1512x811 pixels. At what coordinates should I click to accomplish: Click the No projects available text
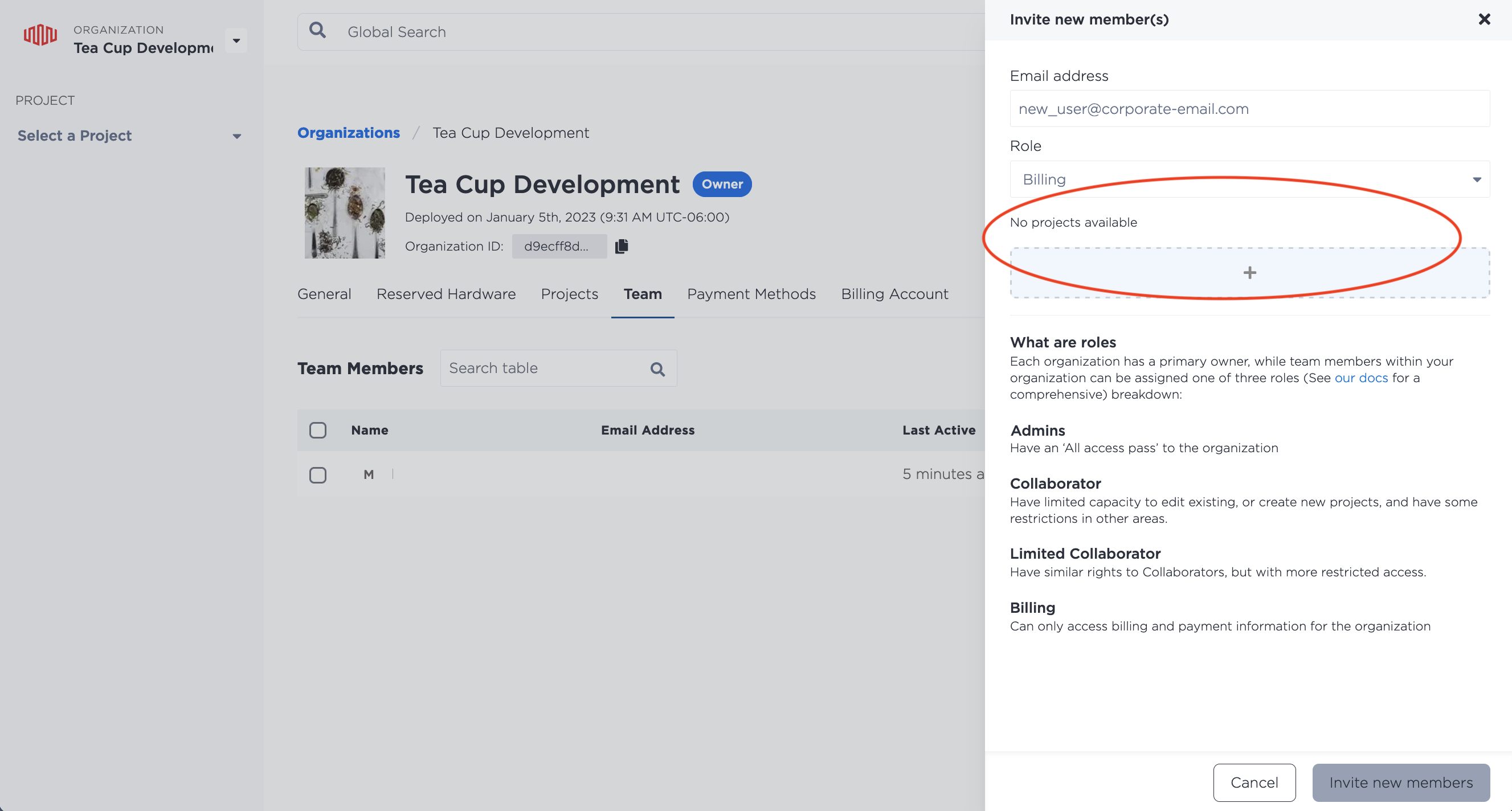coord(1073,223)
